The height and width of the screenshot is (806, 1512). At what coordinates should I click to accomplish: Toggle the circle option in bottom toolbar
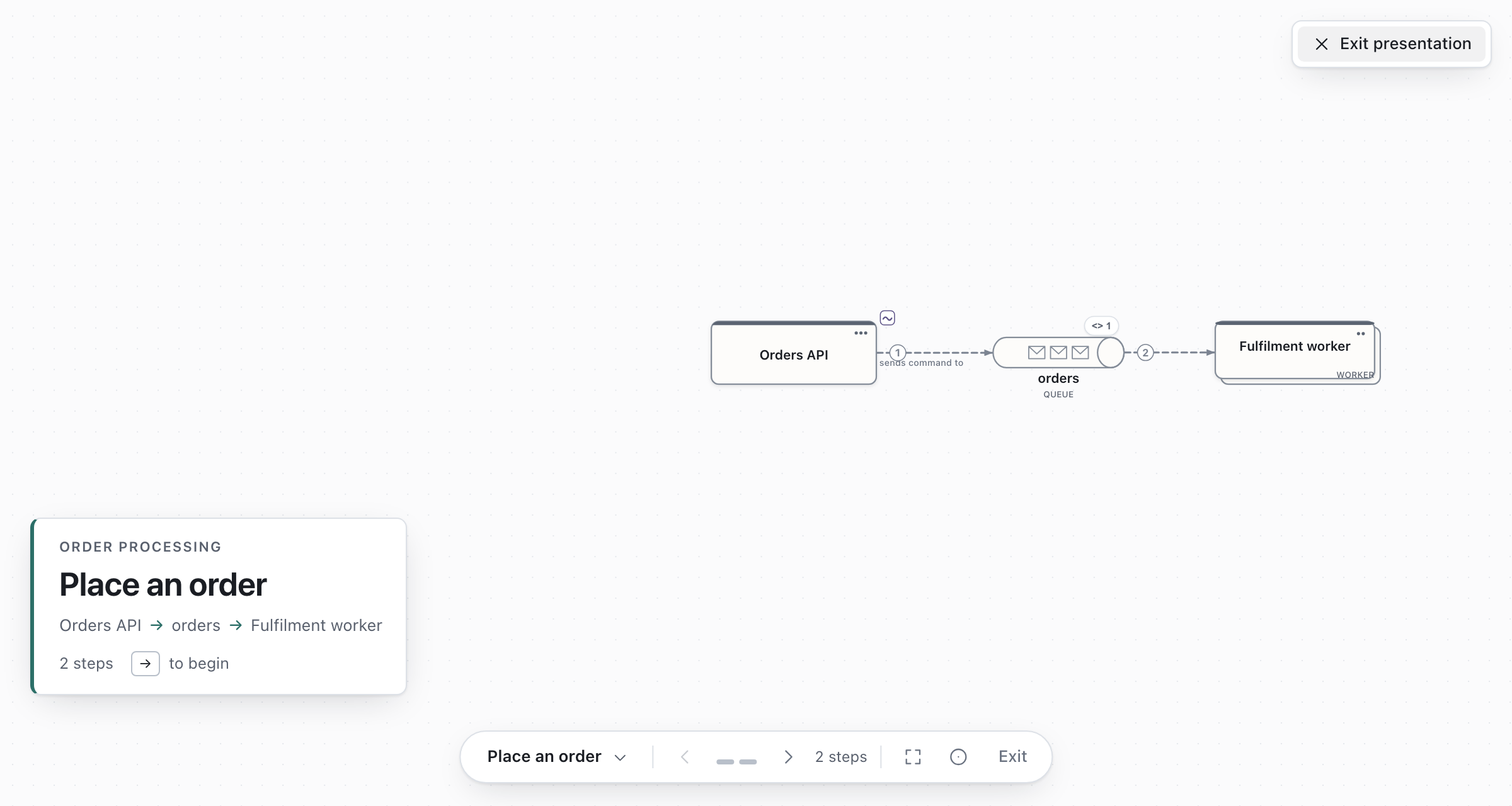click(x=958, y=757)
